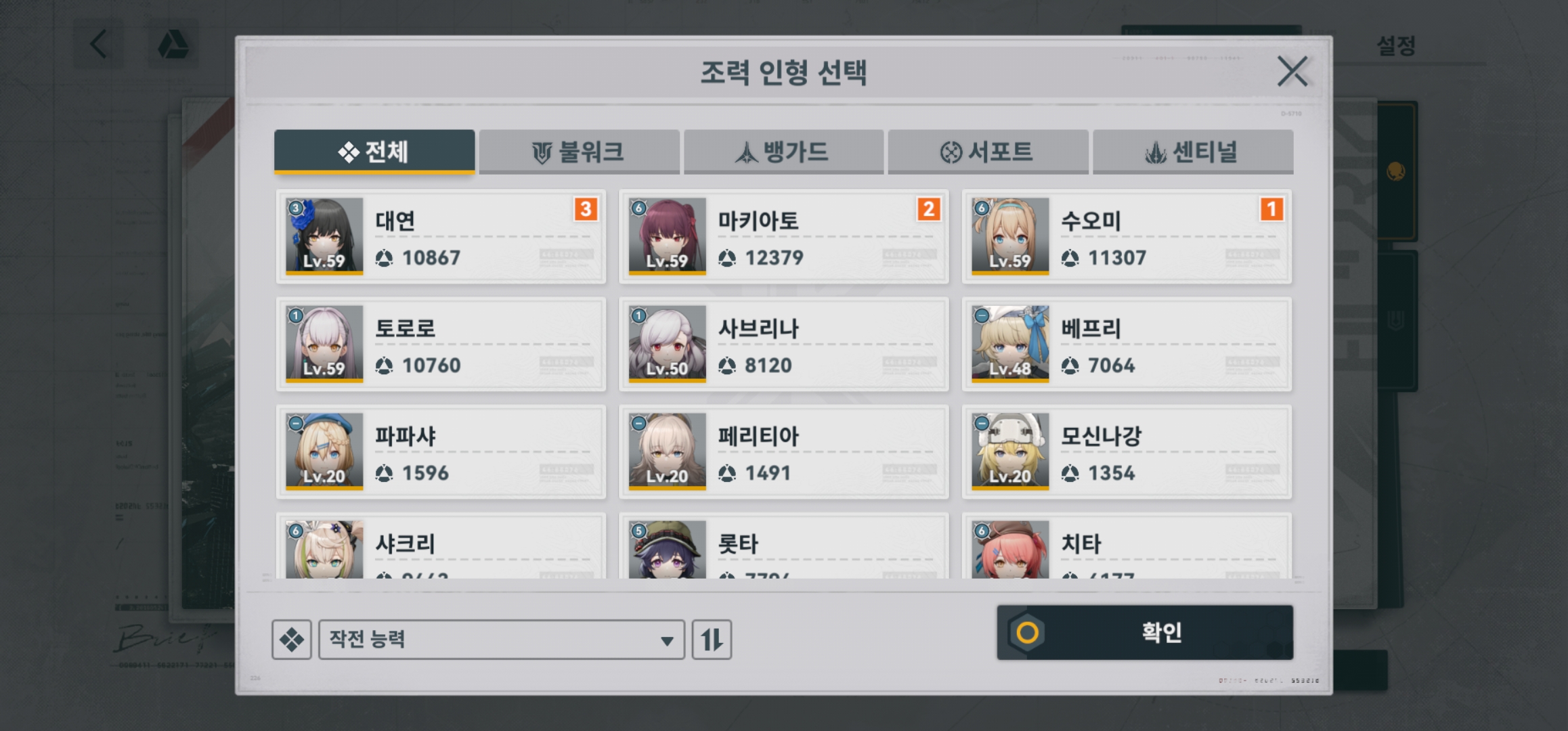The image size is (1568, 731).
Task: Expand sort options via dropdown arrow
Action: pos(667,640)
